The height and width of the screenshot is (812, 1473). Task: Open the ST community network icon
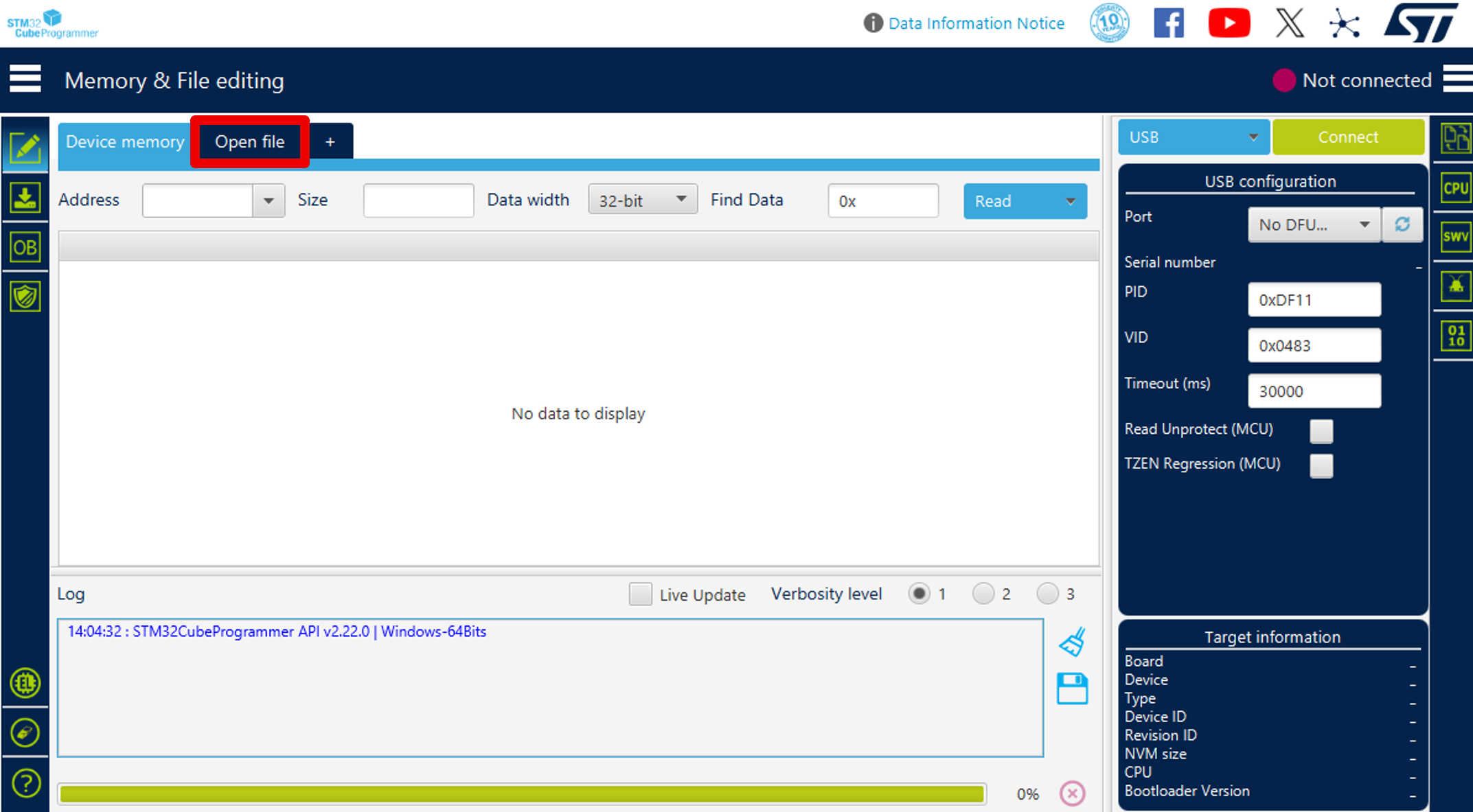1344,24
